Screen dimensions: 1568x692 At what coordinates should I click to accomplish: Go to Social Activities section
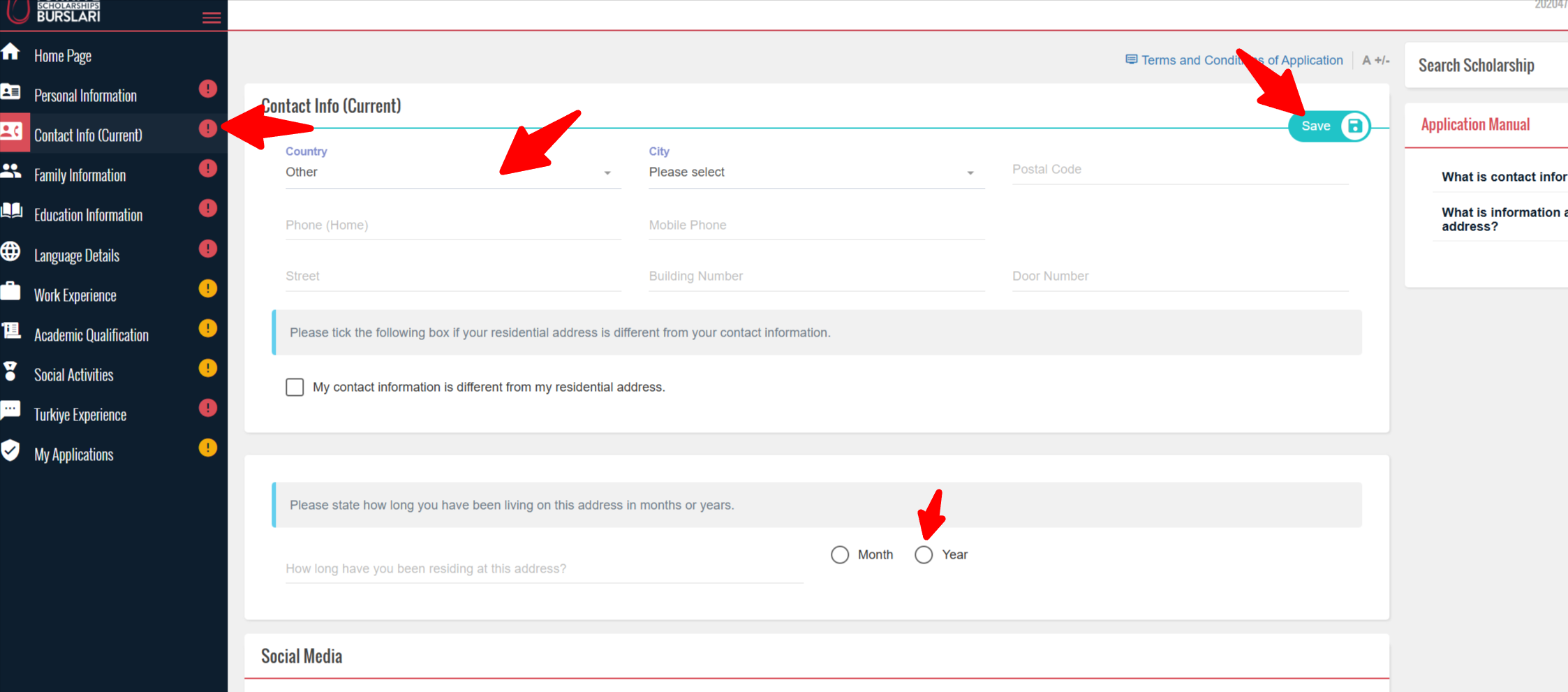(73, 375)
